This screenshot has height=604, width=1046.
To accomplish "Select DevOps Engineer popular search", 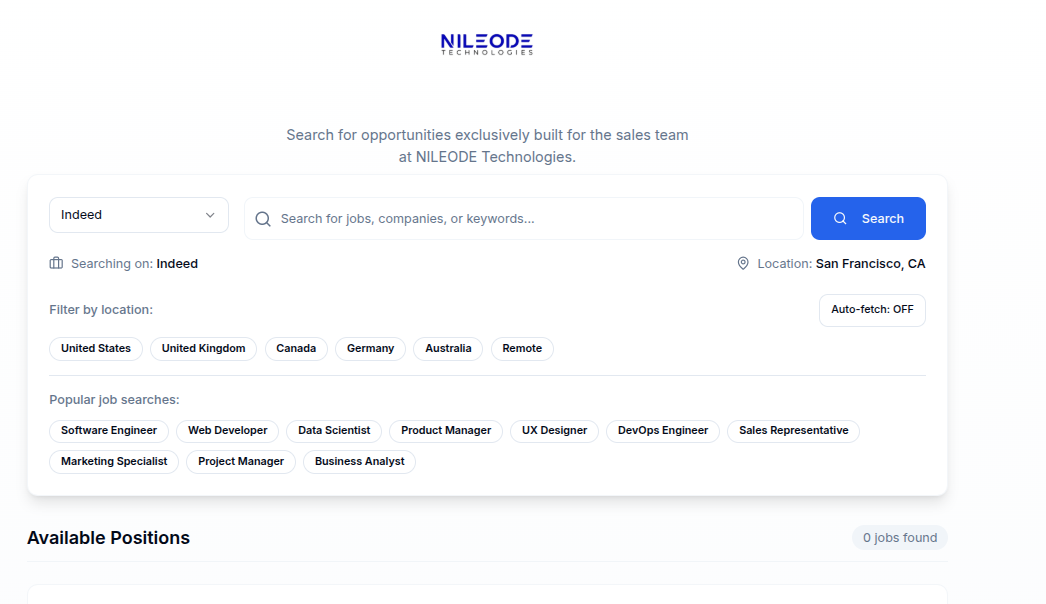I will pos(663,430).
